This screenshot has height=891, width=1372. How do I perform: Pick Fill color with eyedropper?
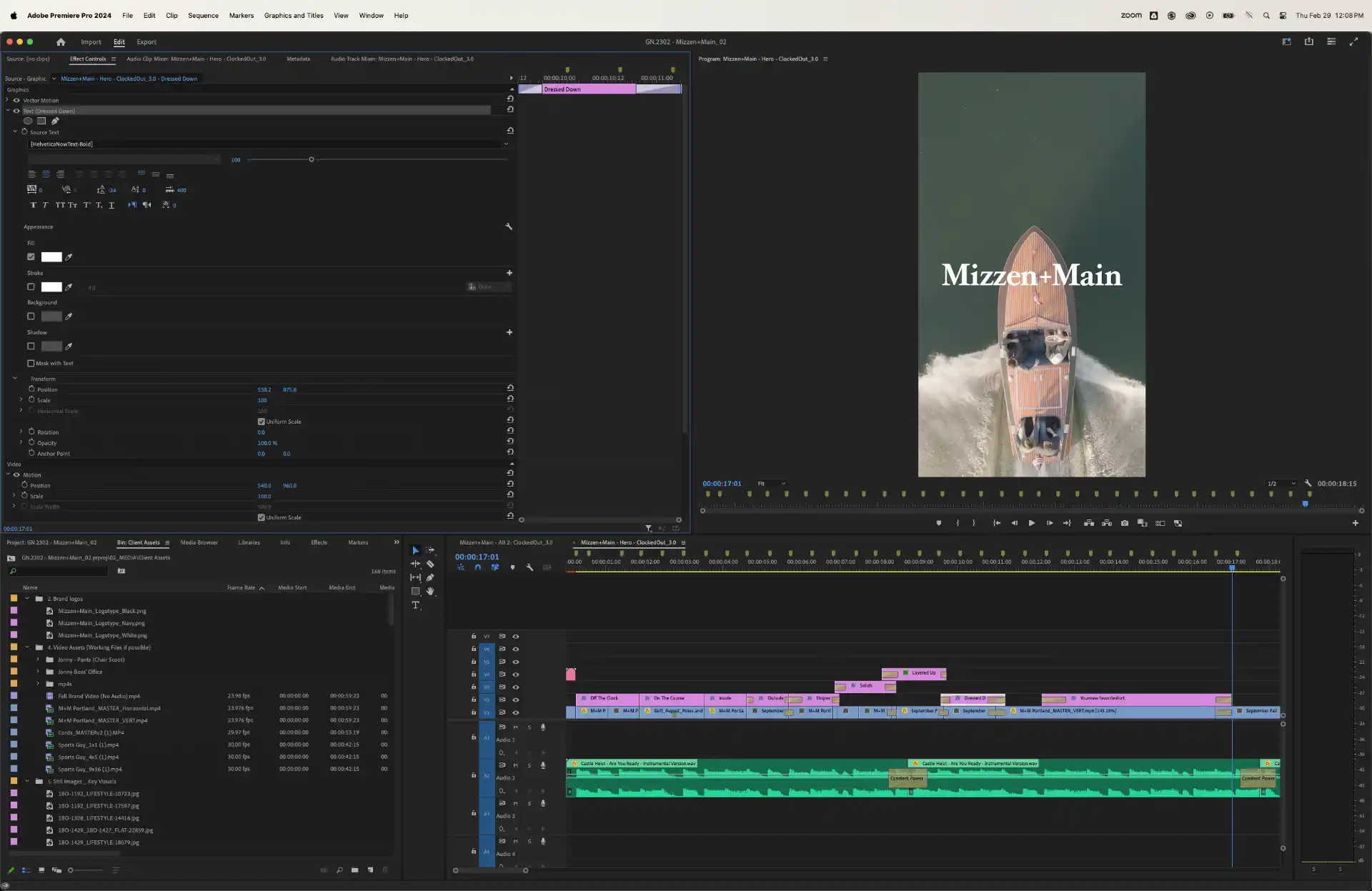(x=69, y=257)
